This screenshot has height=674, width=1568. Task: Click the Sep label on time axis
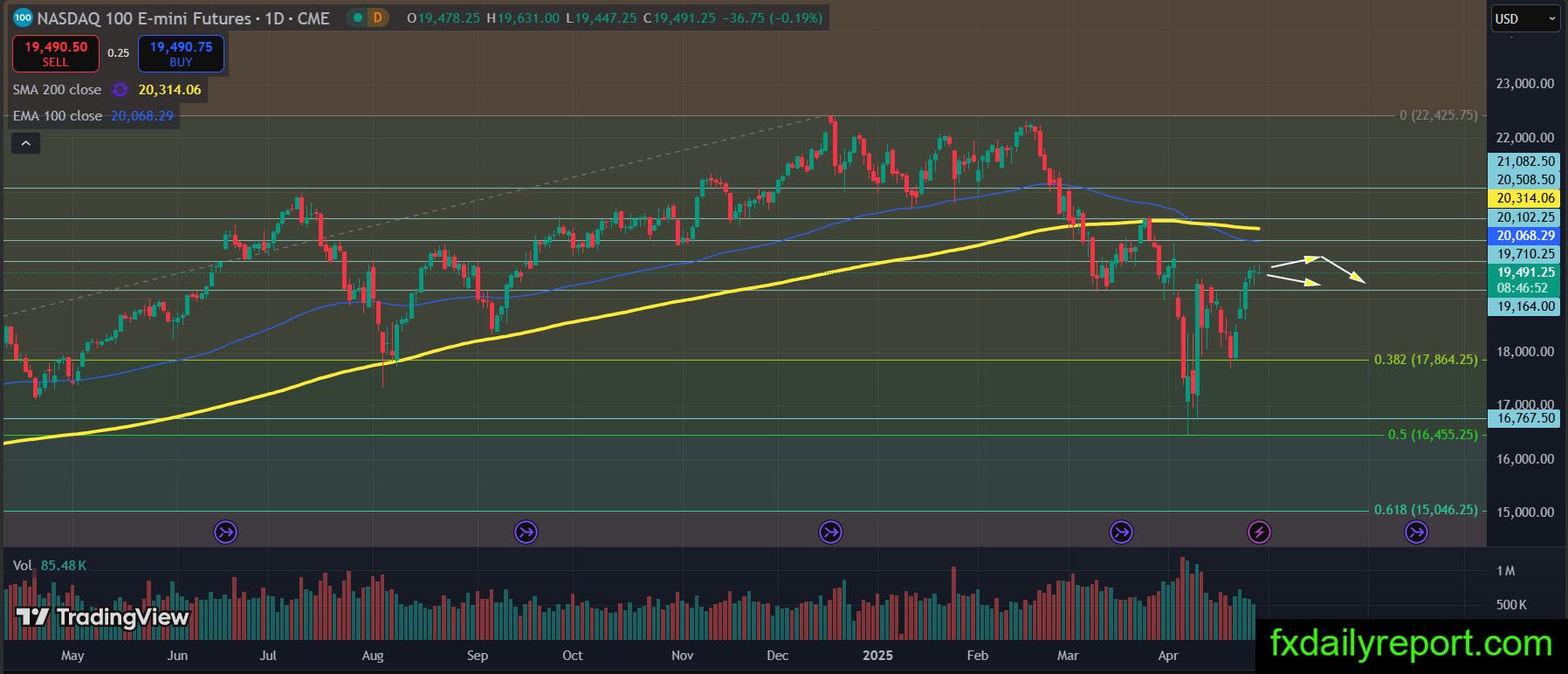point(478,656)
